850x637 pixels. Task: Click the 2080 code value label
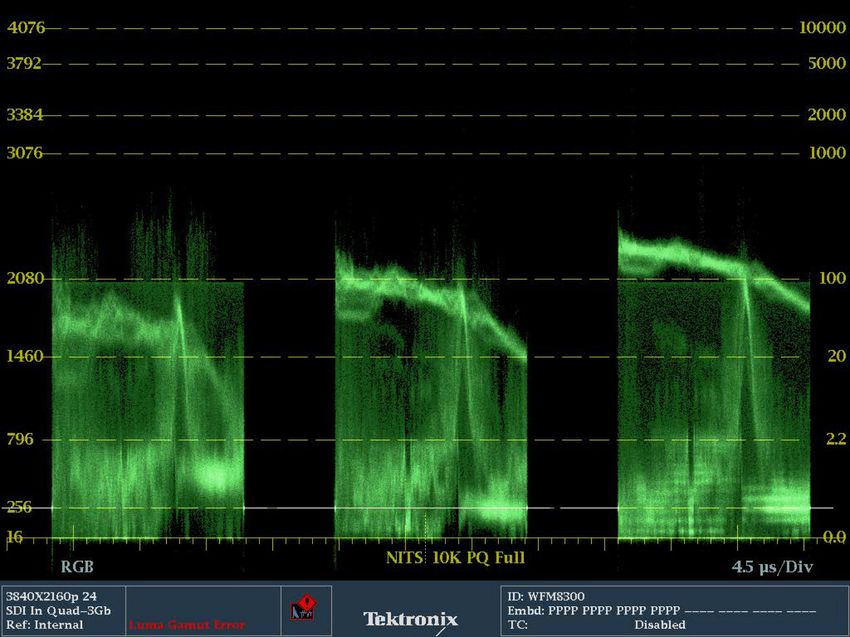pos(25,278)
